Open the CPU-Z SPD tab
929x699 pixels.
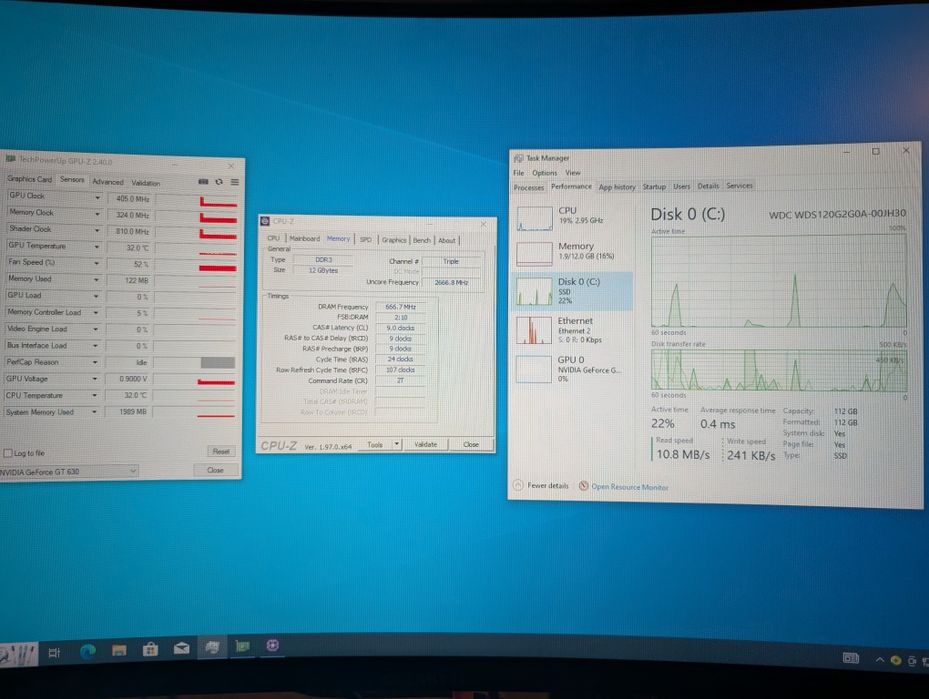click(x=366, y=239)
